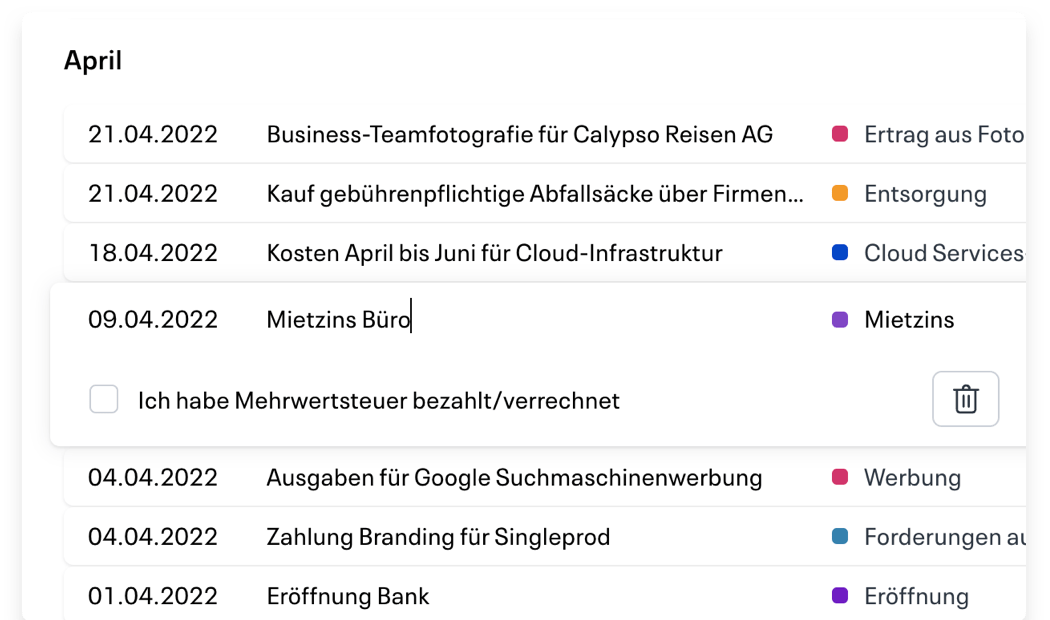This screenshot has width=1050, height=620.
Task: Select the Eröffnung Bank entry row
Action: 347,595
